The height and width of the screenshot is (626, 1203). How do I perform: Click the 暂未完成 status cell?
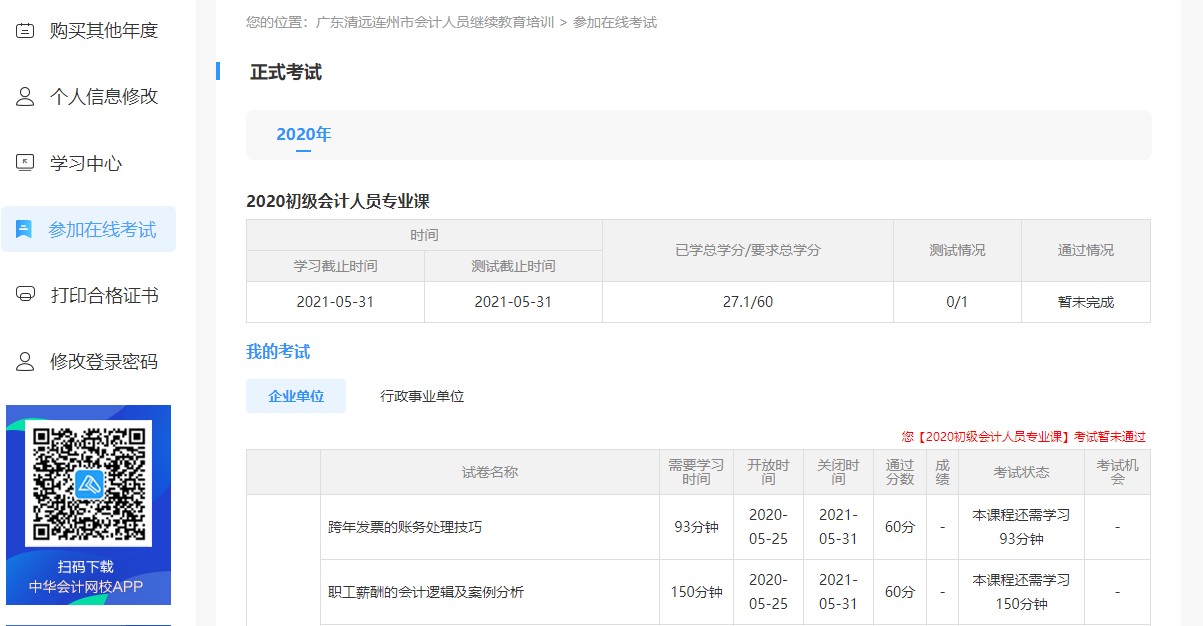(x=1086, y=302)
